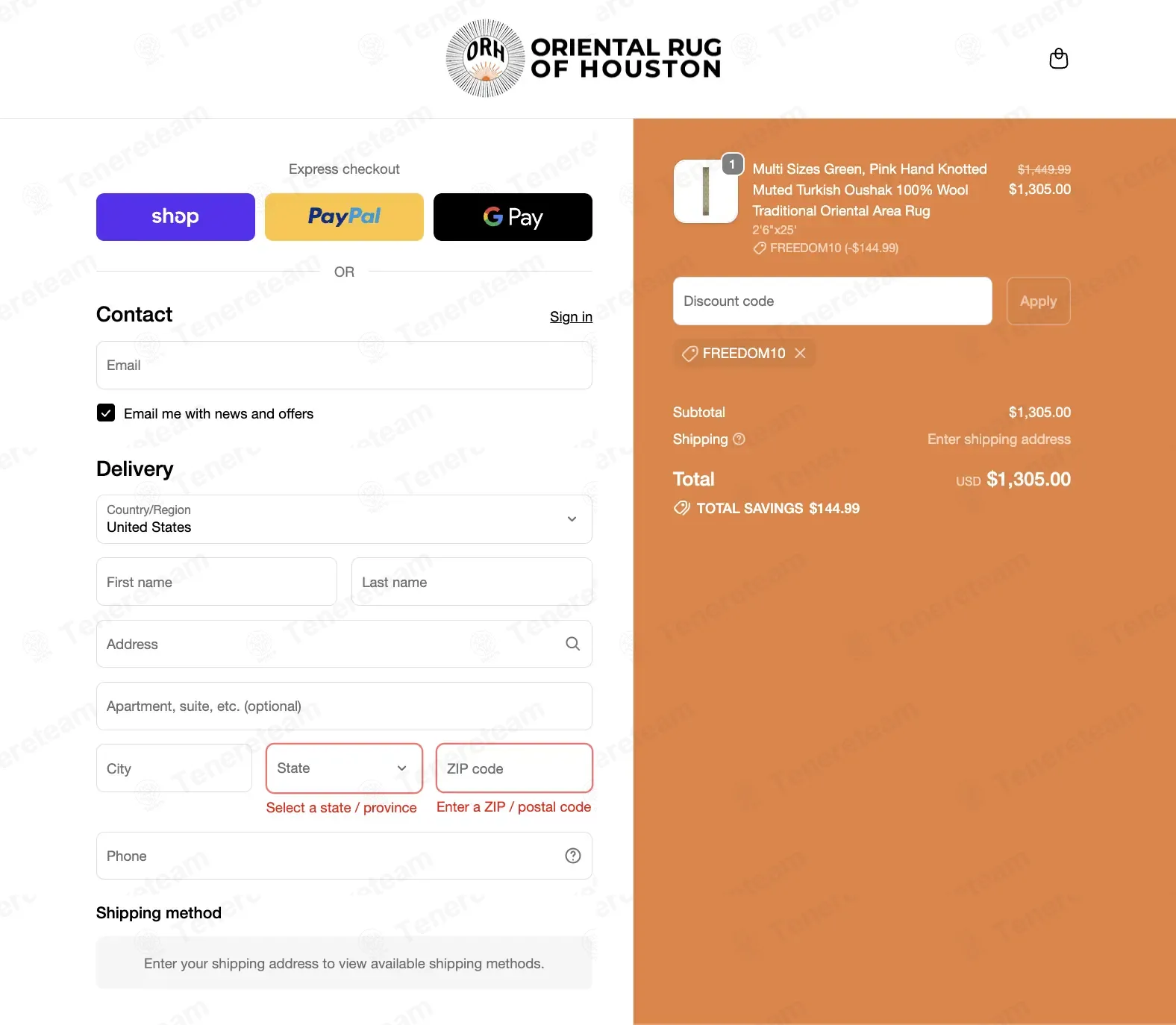Image resolution: width=1176 pixels, height=1025 pixels.
Task: Click the Email input field
Action: [x=344, y=366]
